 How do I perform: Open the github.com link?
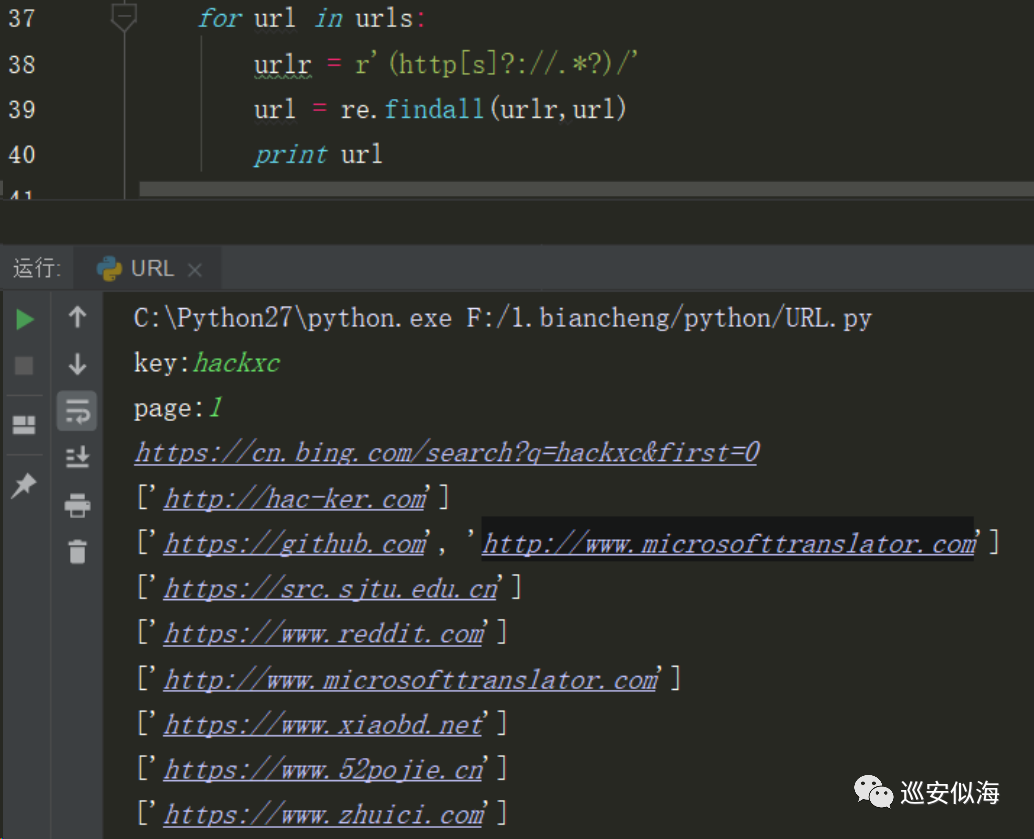point(295,544)
